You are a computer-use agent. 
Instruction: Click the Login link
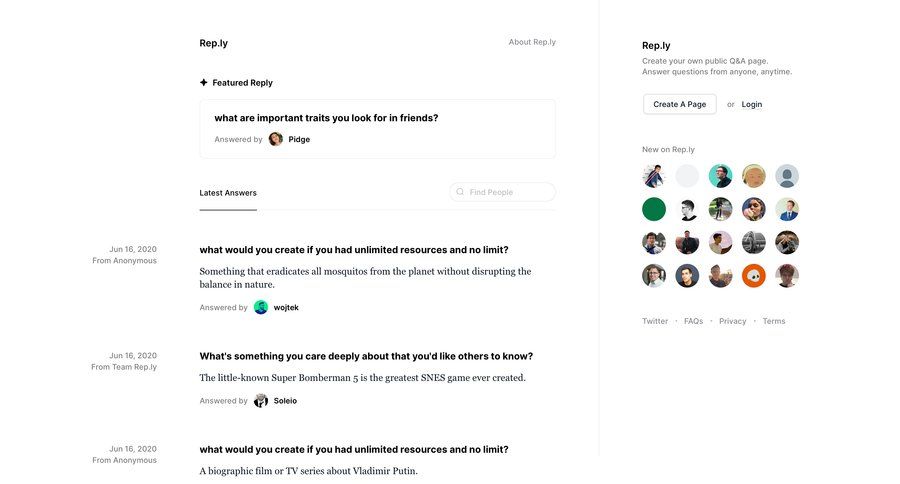(x=752, y=104)
